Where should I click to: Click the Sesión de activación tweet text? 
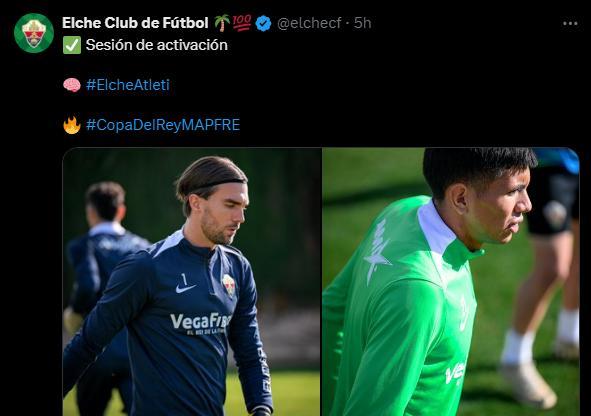click(156, 45)
